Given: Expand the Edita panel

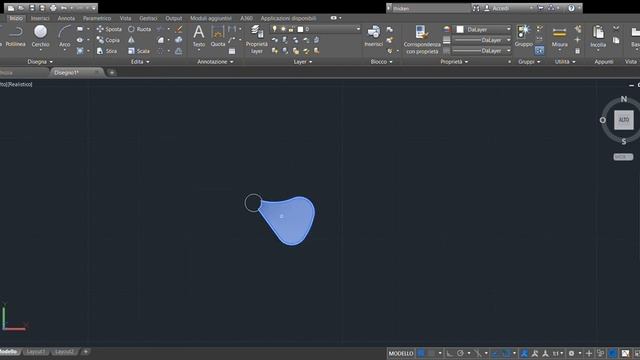Looking at the screenshot, I should click(x=140, y=62).
